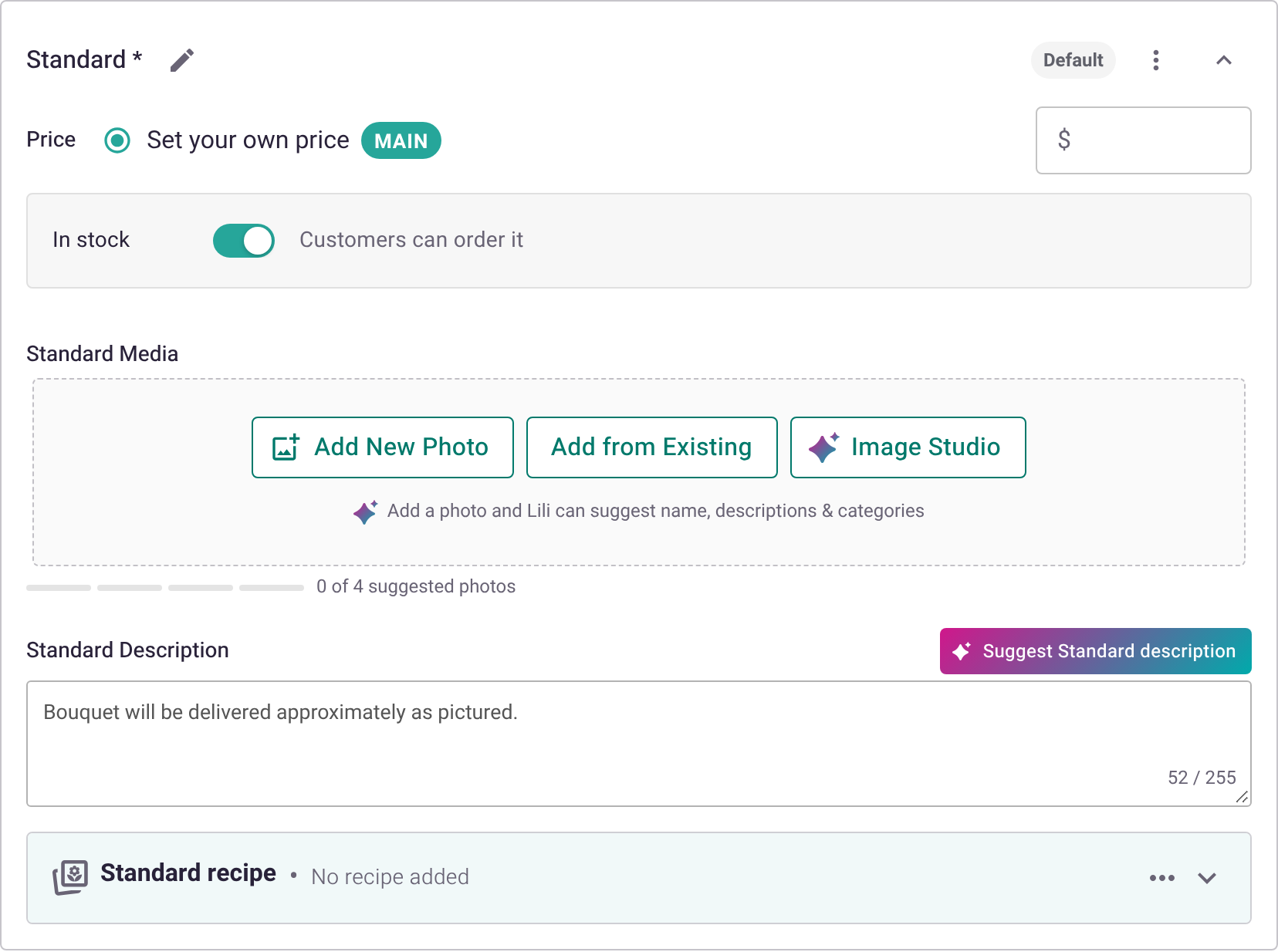The width and height of the screenshot is (1278, 952).
Task: Click the 'No recipe added' text
Action: [x=390, y=877]
